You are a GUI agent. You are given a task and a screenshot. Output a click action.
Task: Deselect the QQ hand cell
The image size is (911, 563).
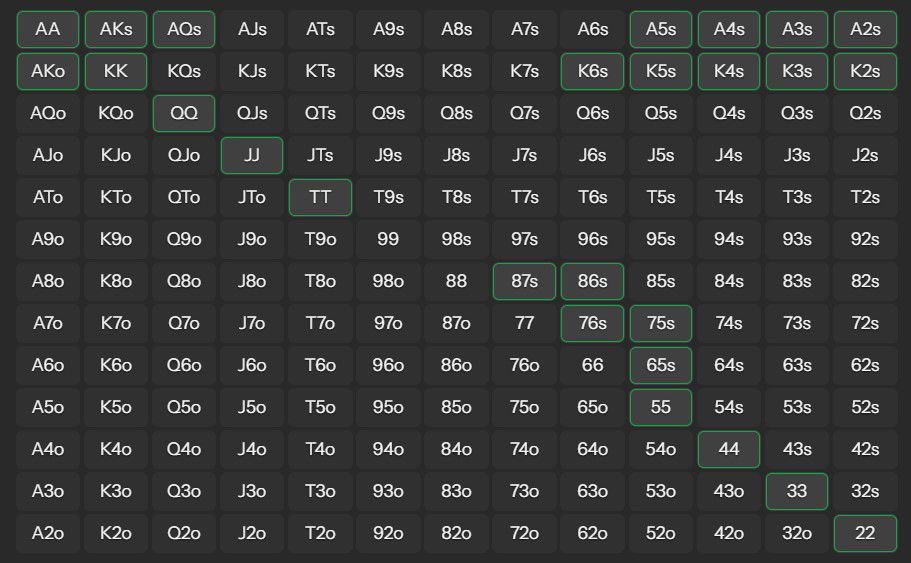(x=184, y=114)
